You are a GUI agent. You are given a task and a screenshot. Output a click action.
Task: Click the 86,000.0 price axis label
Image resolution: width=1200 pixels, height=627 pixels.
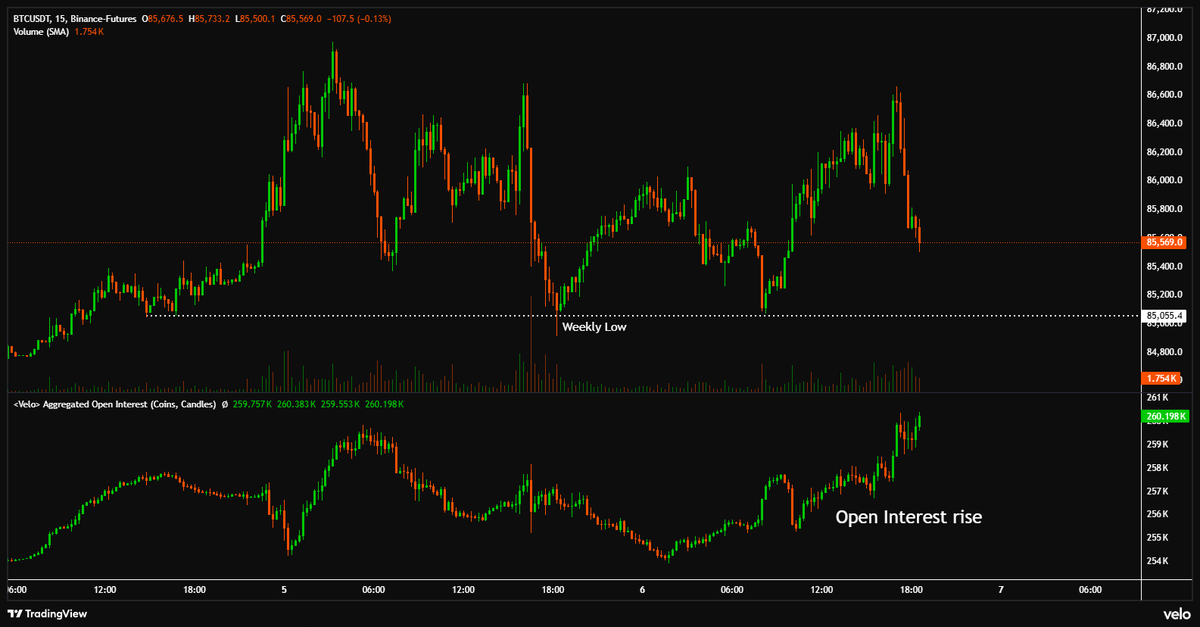tap(1165, 180)
